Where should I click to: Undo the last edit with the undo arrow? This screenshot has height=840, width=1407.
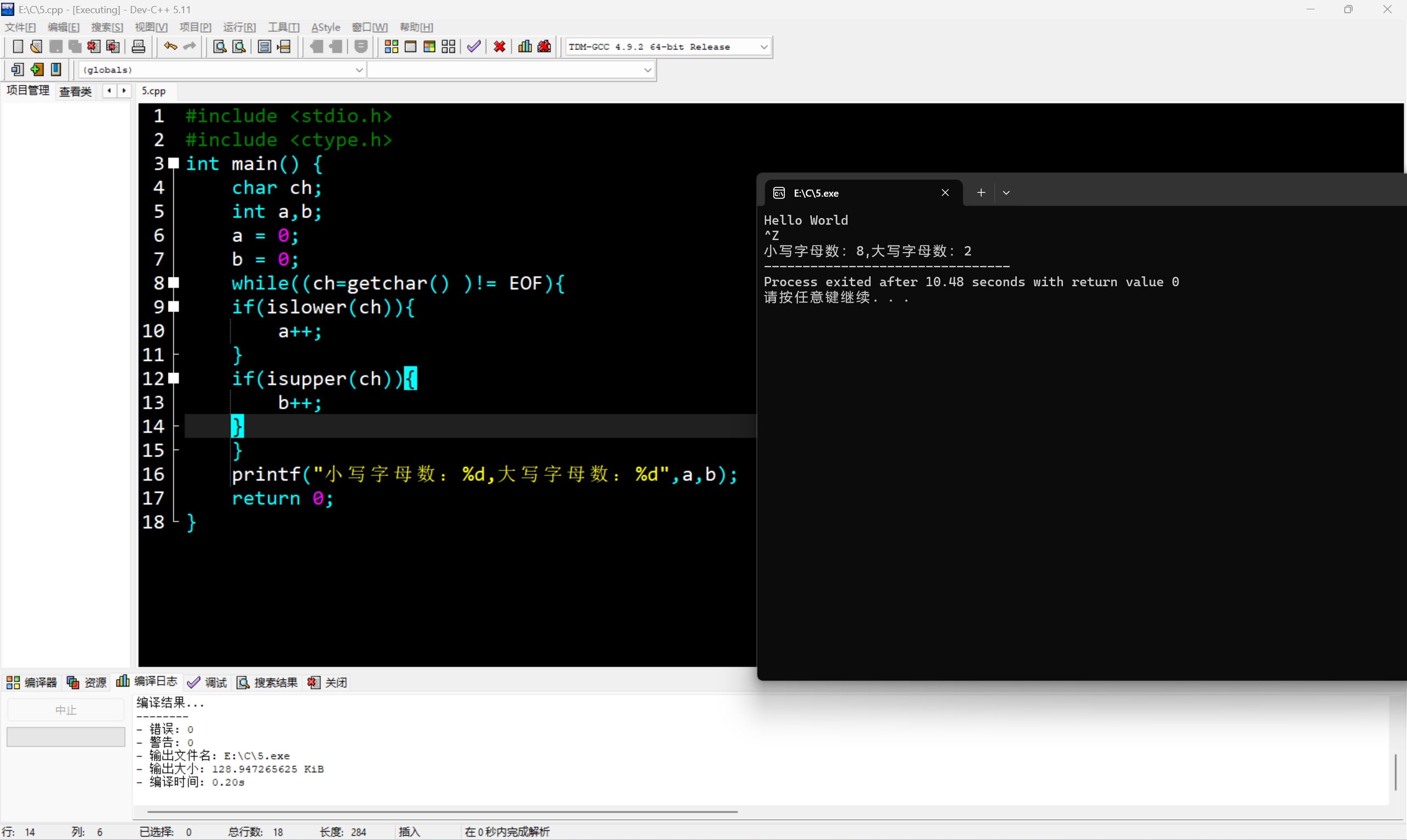point(170,46)
